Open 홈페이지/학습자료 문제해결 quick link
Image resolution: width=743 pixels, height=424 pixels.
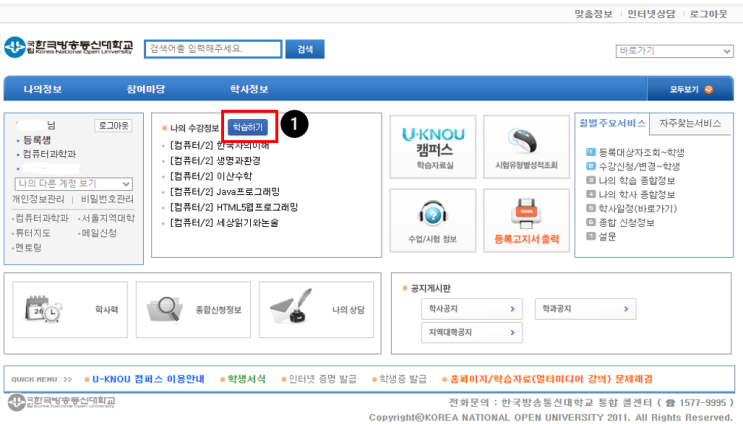(551, 379)
